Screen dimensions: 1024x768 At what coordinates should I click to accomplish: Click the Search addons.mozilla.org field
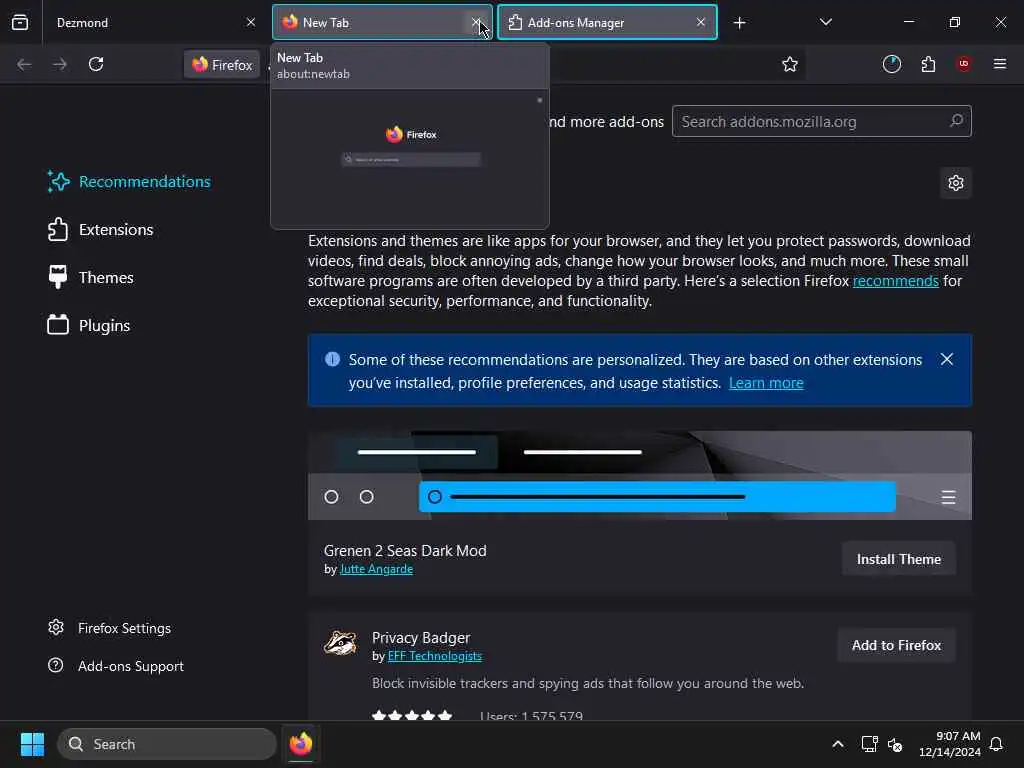(x=822, y=121)
